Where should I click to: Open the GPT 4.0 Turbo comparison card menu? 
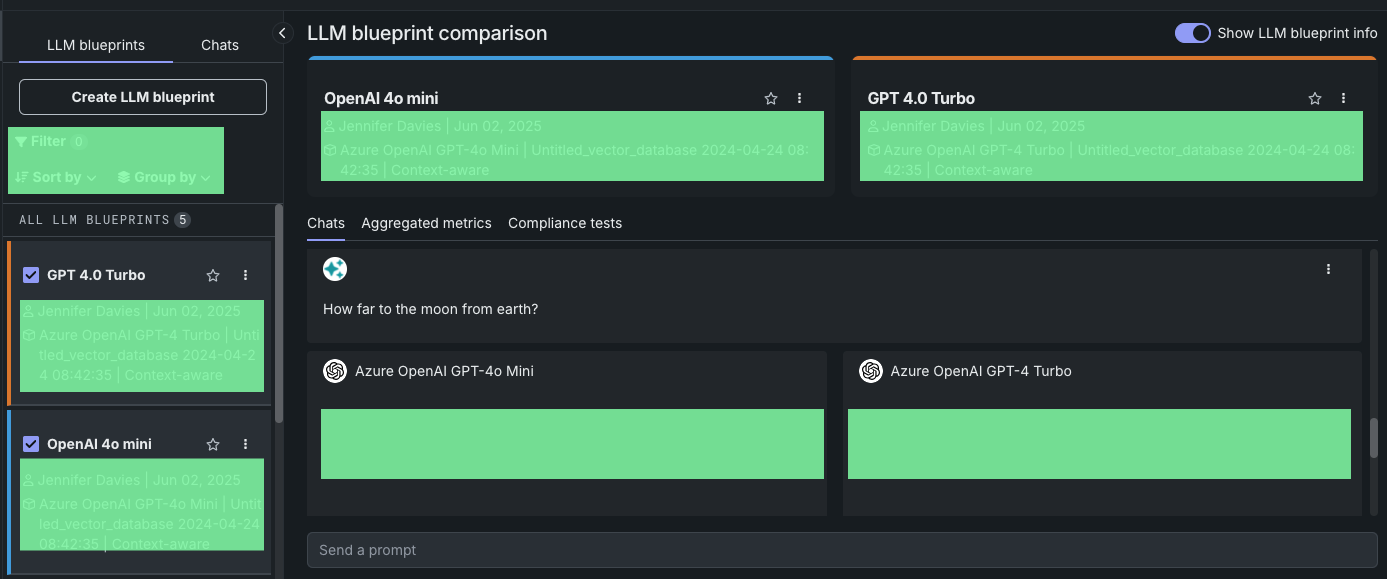point(1343,98)
